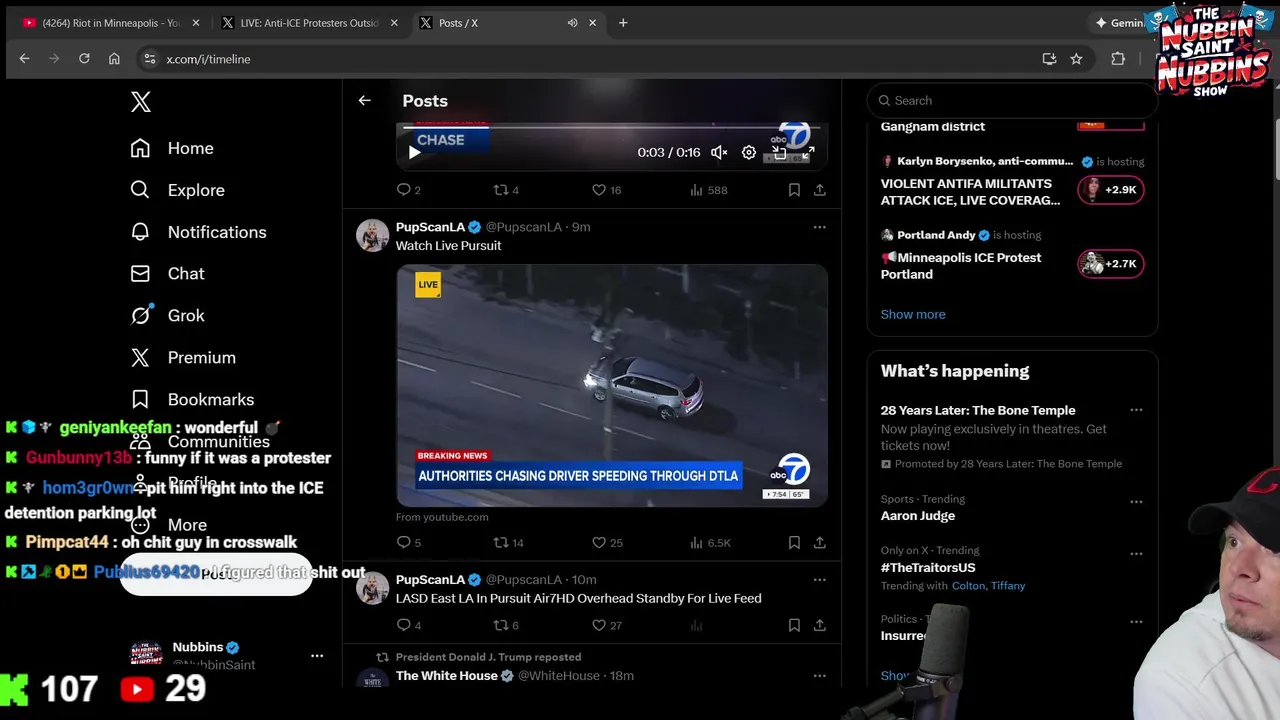Bookmark this page with the star icon
Image resolution: width=1280 pixels, height=720 pixels.
(x=1076, y=59)
